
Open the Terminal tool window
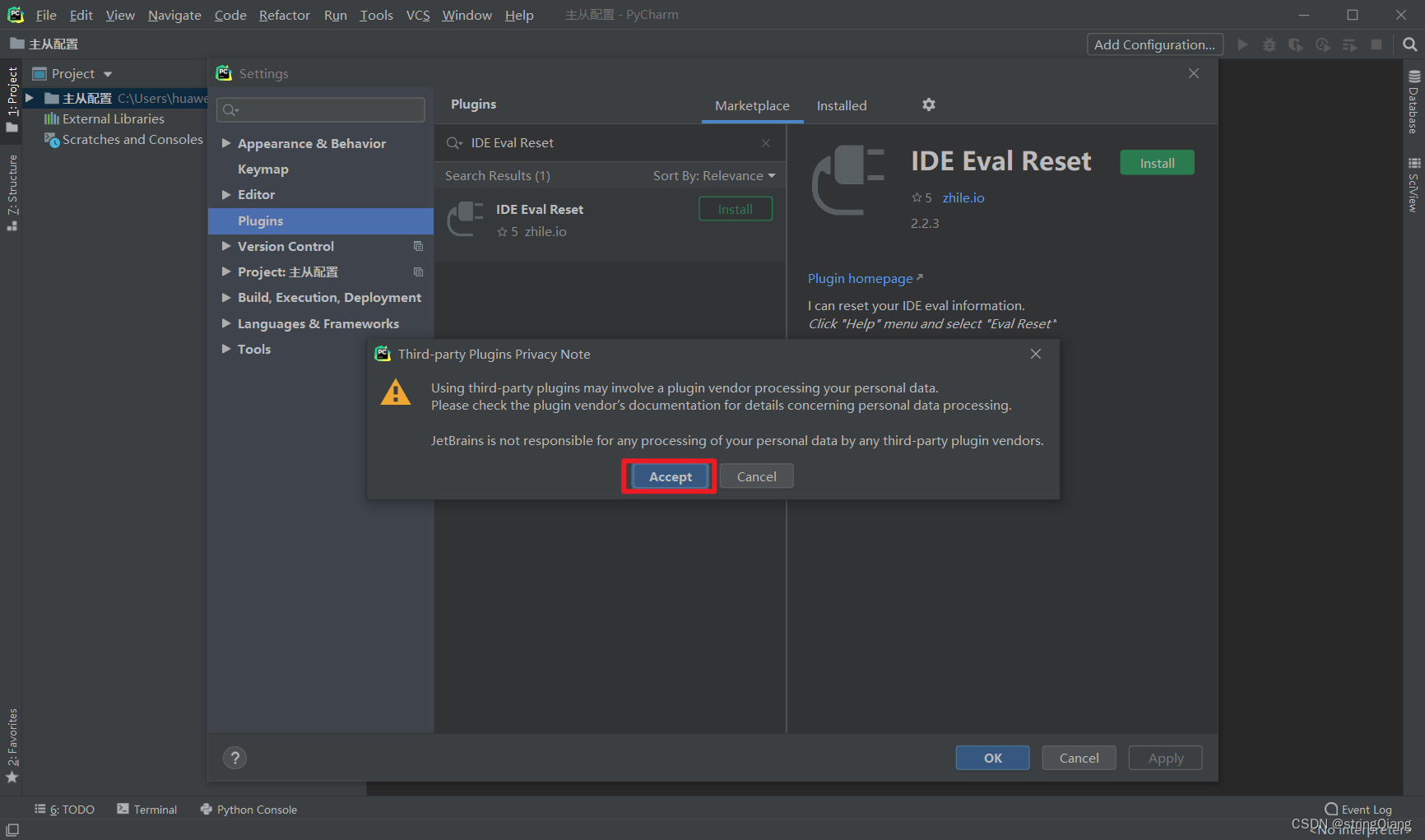point(147,810)
